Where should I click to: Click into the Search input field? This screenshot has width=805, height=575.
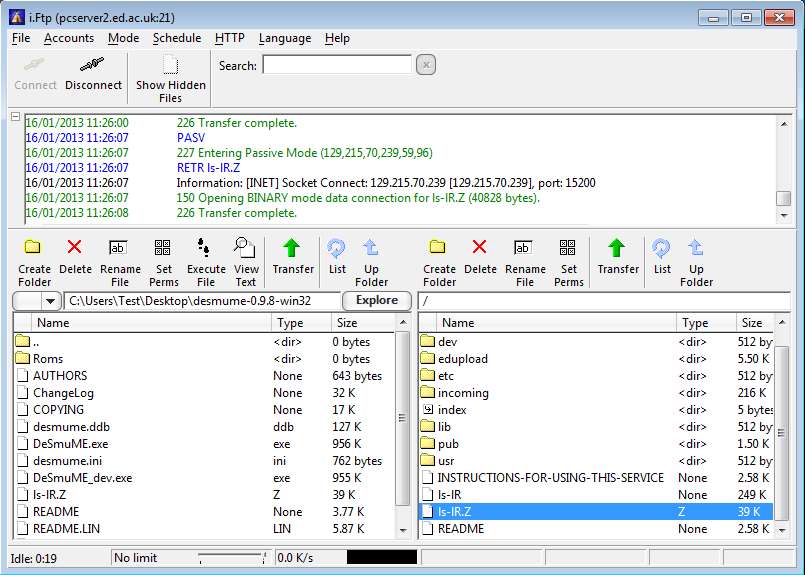[x=337, y=65]
